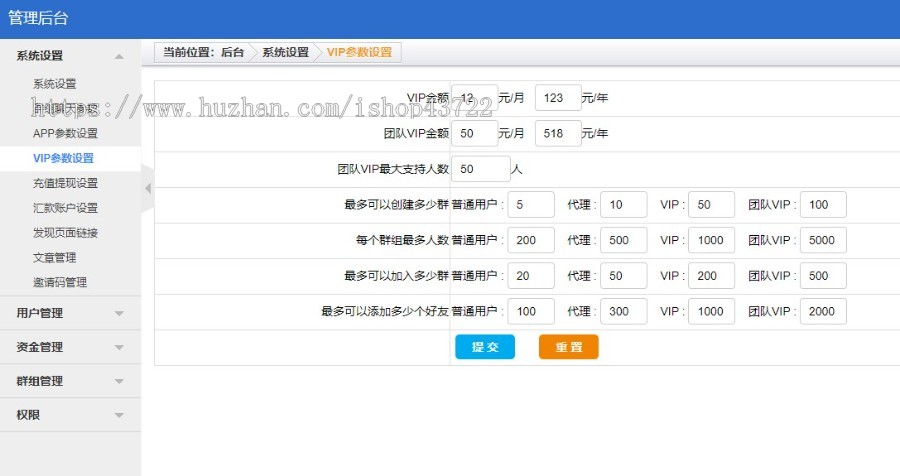Expand the 资金管理 sidebar section
The width and height of the screenshot is (900, 476).
pos(70,347)
